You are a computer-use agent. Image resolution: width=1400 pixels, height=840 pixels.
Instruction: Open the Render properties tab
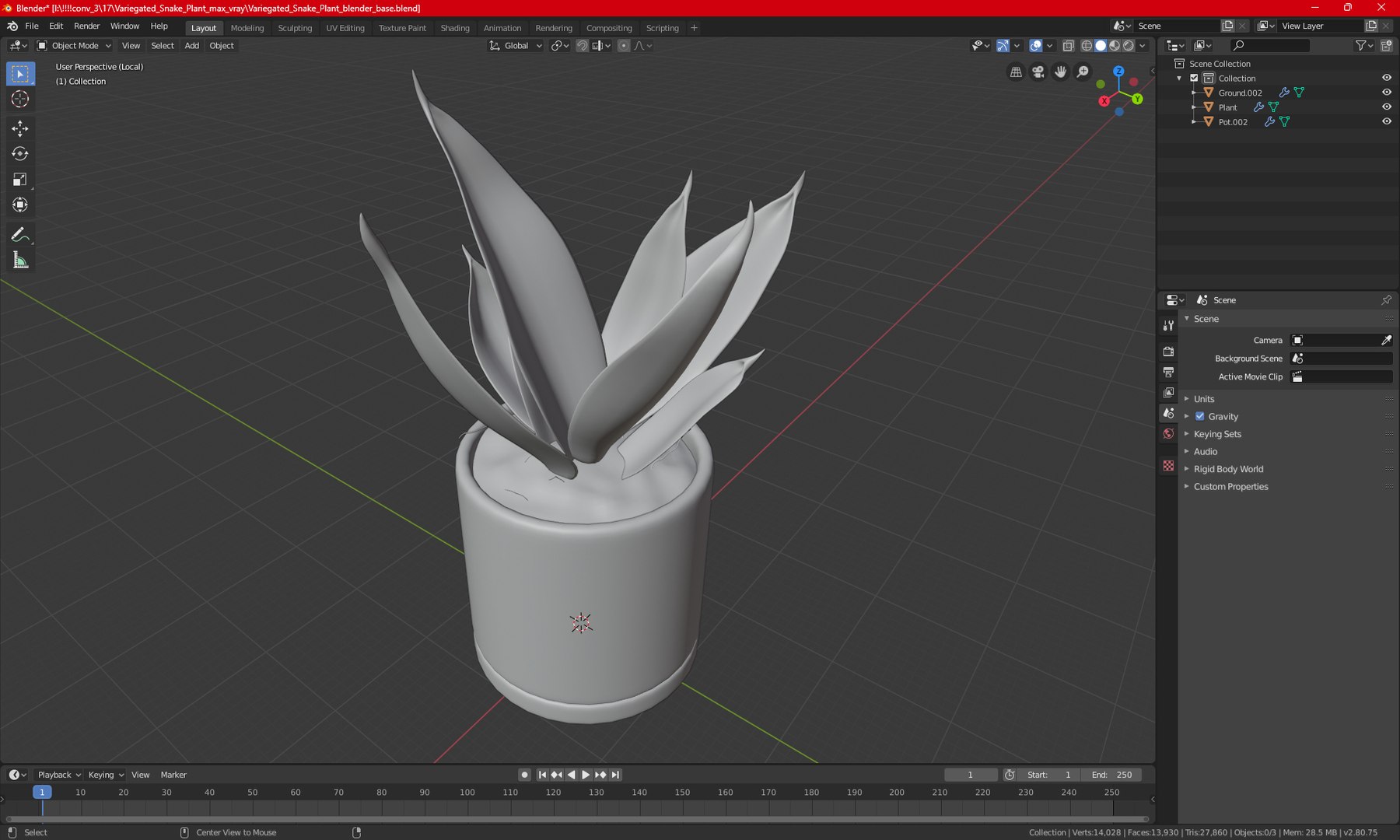(1168, 352)
